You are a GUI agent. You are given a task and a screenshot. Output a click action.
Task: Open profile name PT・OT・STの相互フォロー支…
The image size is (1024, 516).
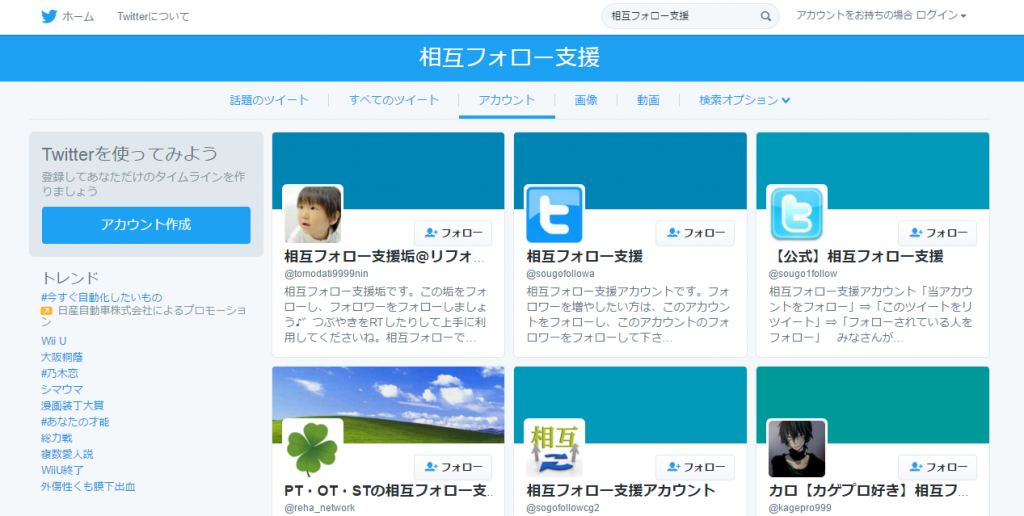(x=389, y=490)
